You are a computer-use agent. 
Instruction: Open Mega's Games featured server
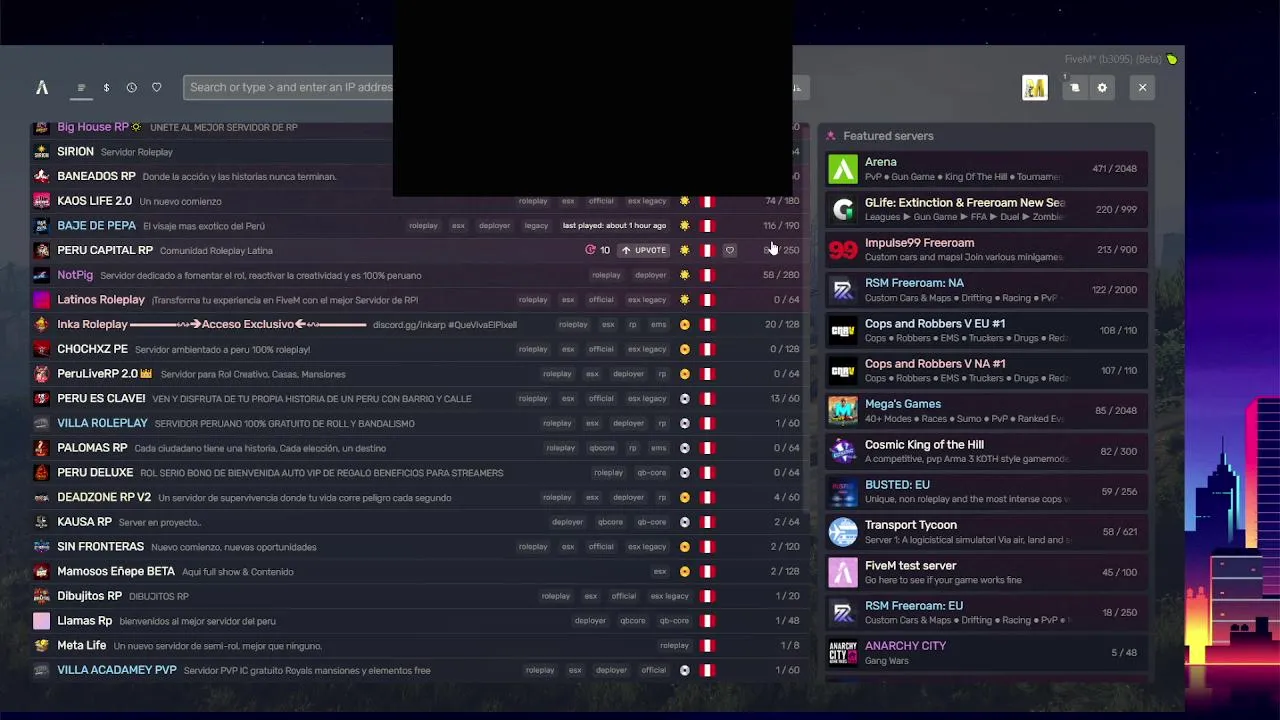click(x=986, y=411)
